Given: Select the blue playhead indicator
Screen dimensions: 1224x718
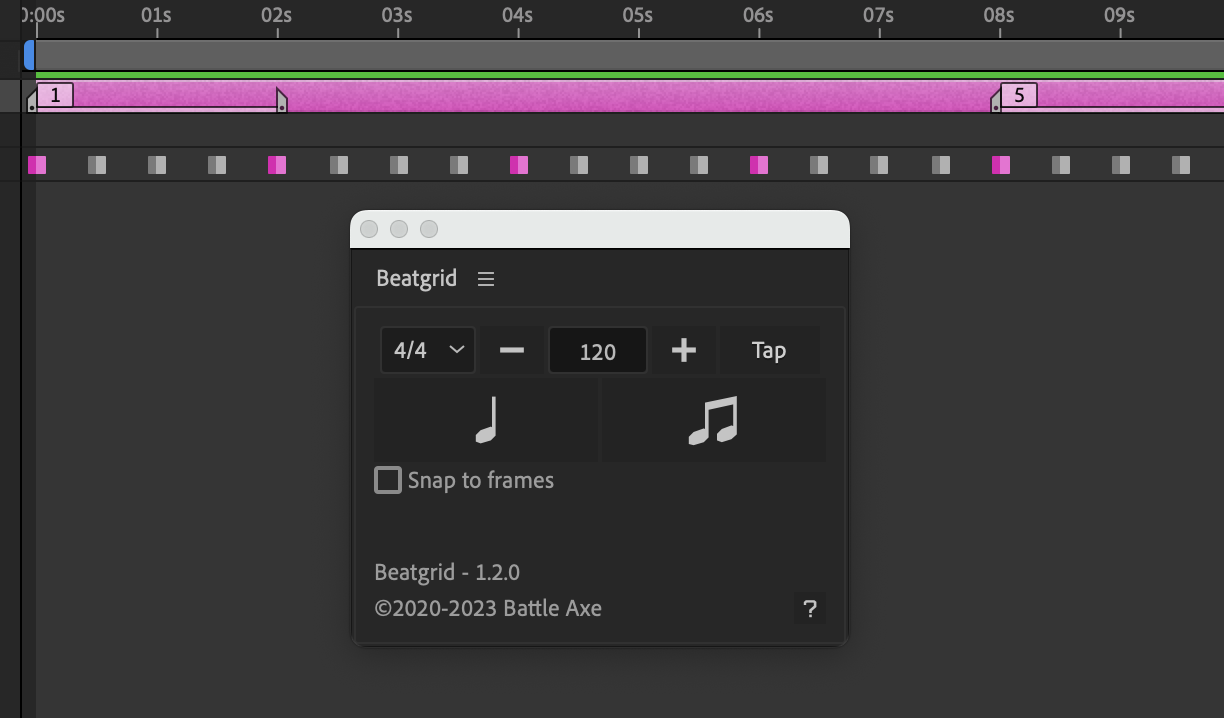Looking at the screenshot, I should (x=30, y=56).
